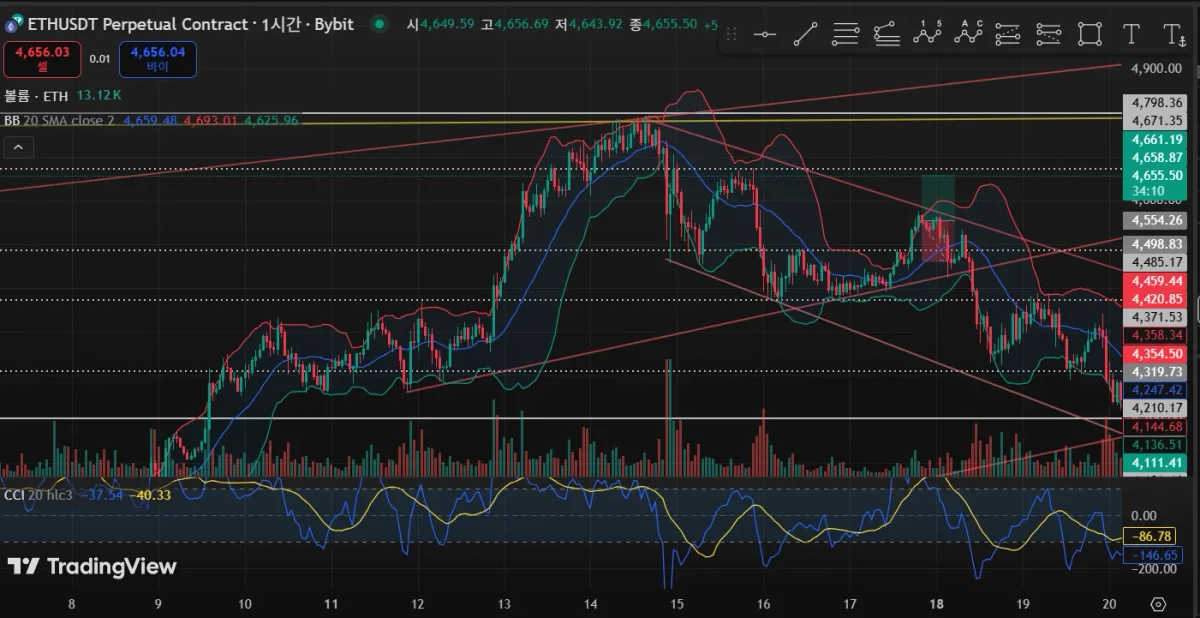Viewport: 1200px width, 618px height.
Task: Select the Rectangle shape drawing tool
Action: (x=1090, y=34)
